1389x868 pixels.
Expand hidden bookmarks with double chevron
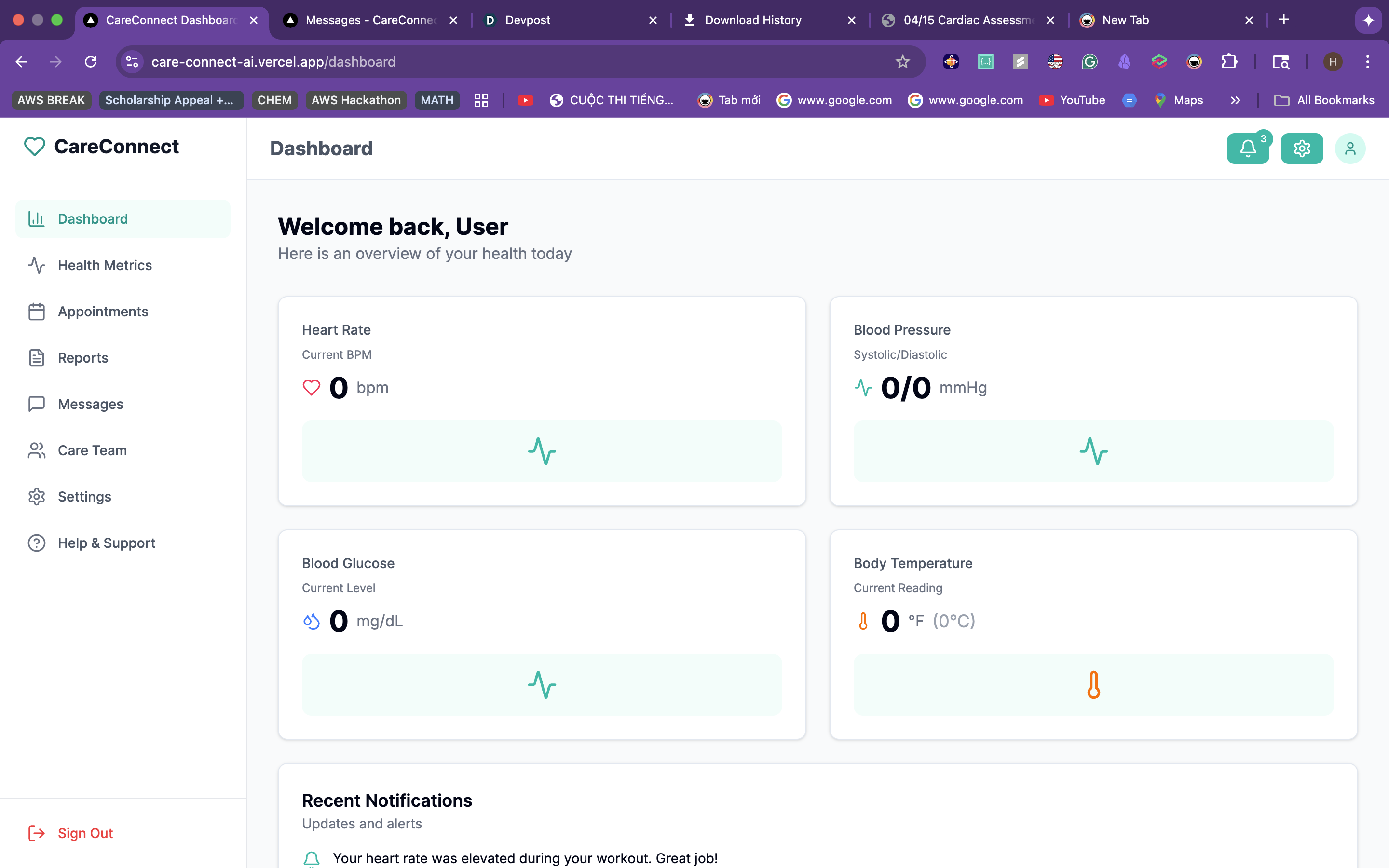coord(1235,100)
